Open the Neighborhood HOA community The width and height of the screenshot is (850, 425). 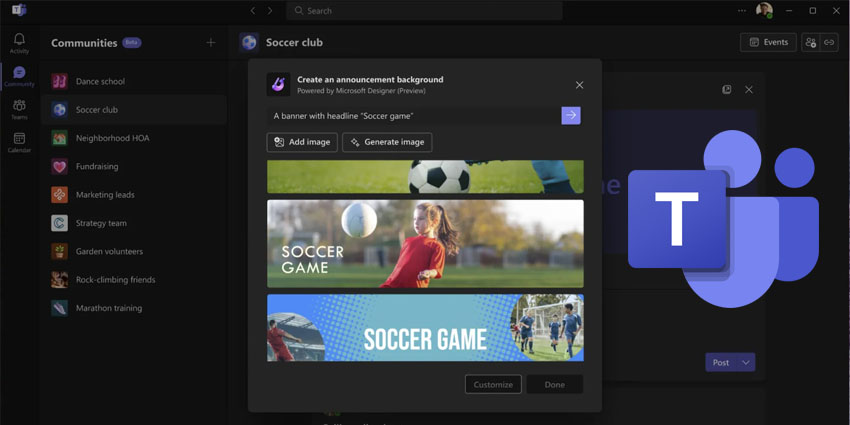134,138
